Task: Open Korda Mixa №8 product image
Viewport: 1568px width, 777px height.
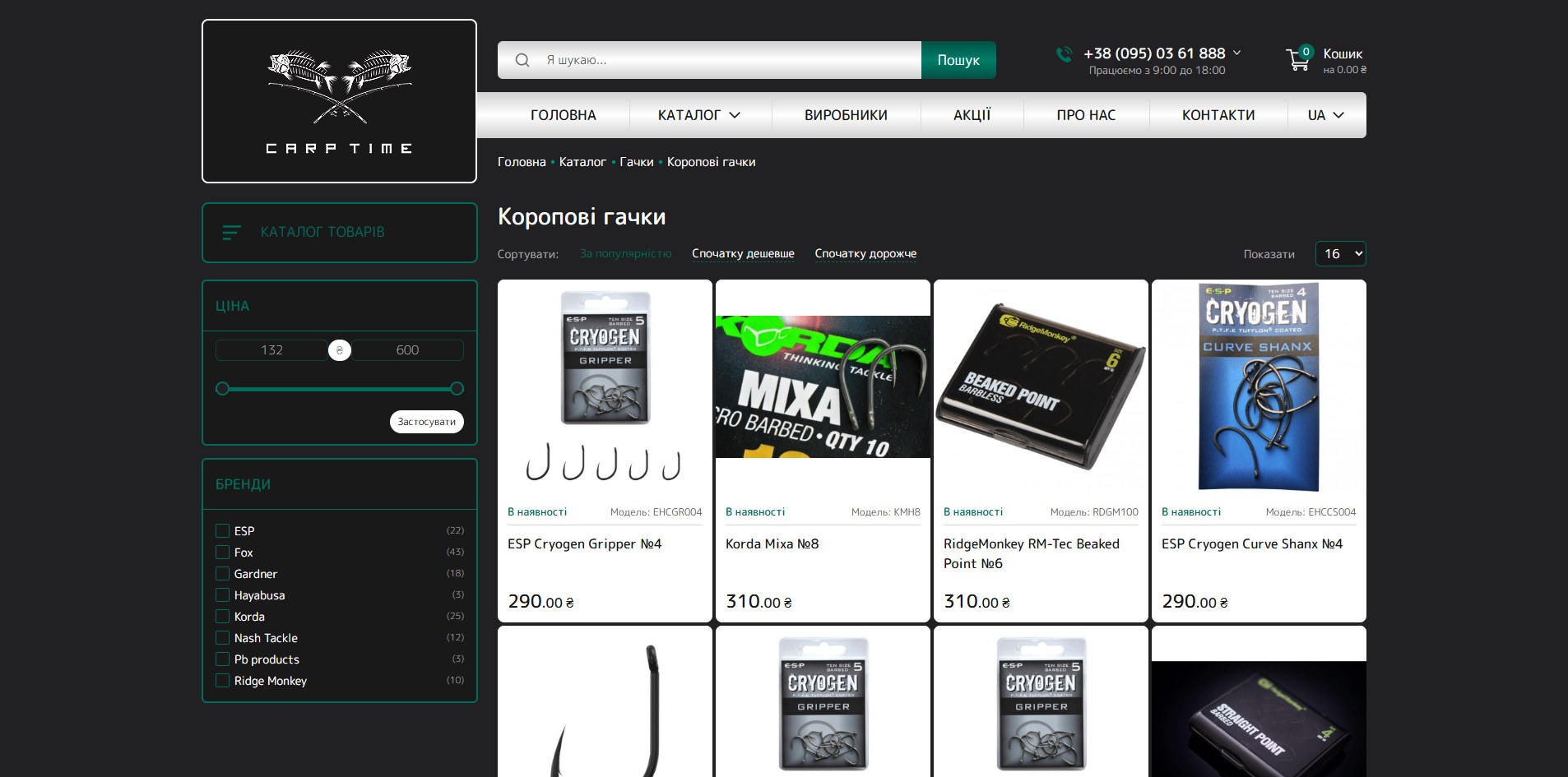Action: [823, 386]
